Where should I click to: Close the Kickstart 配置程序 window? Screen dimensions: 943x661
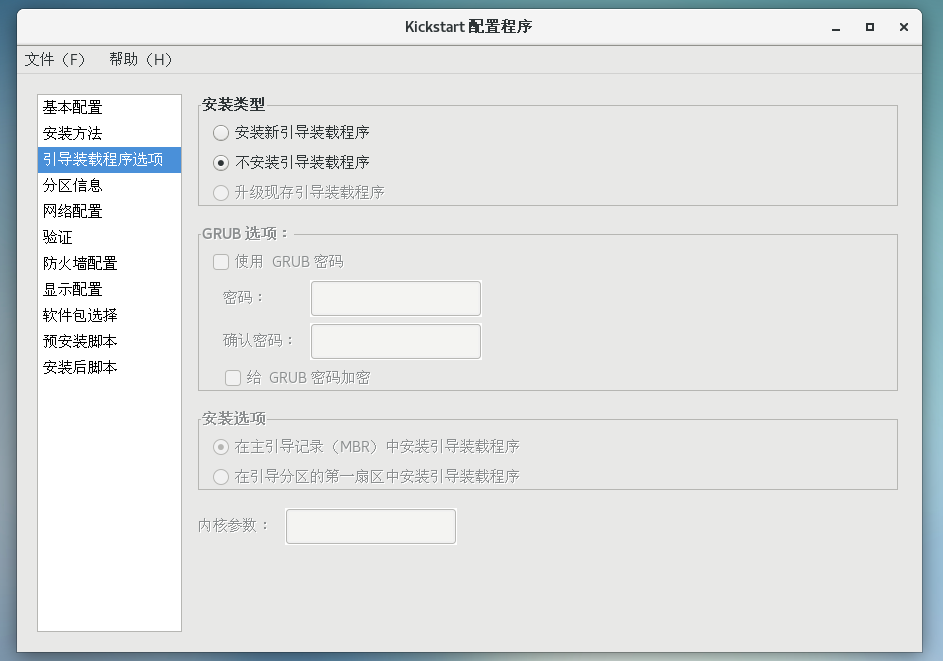click(x=903, y=27)
